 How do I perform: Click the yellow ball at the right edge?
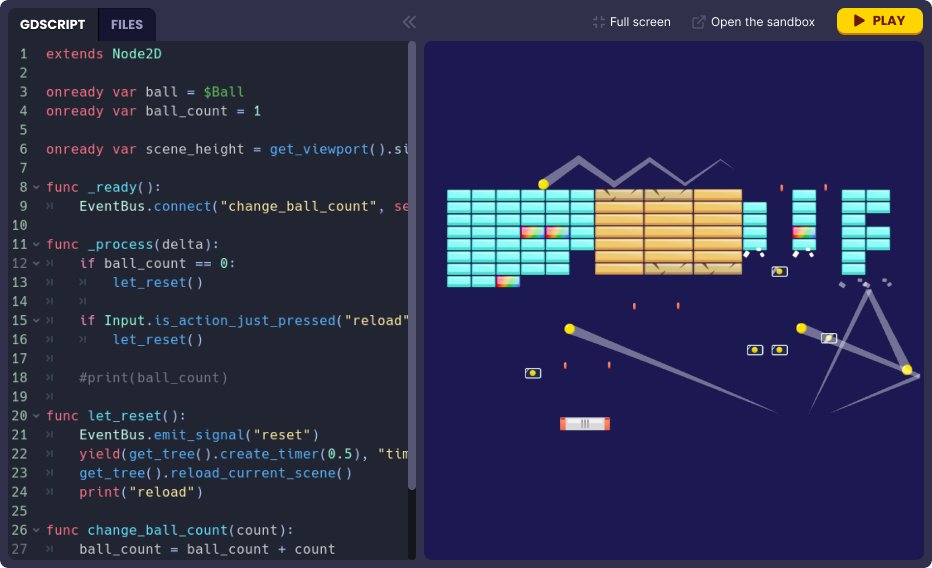(907, 370)
